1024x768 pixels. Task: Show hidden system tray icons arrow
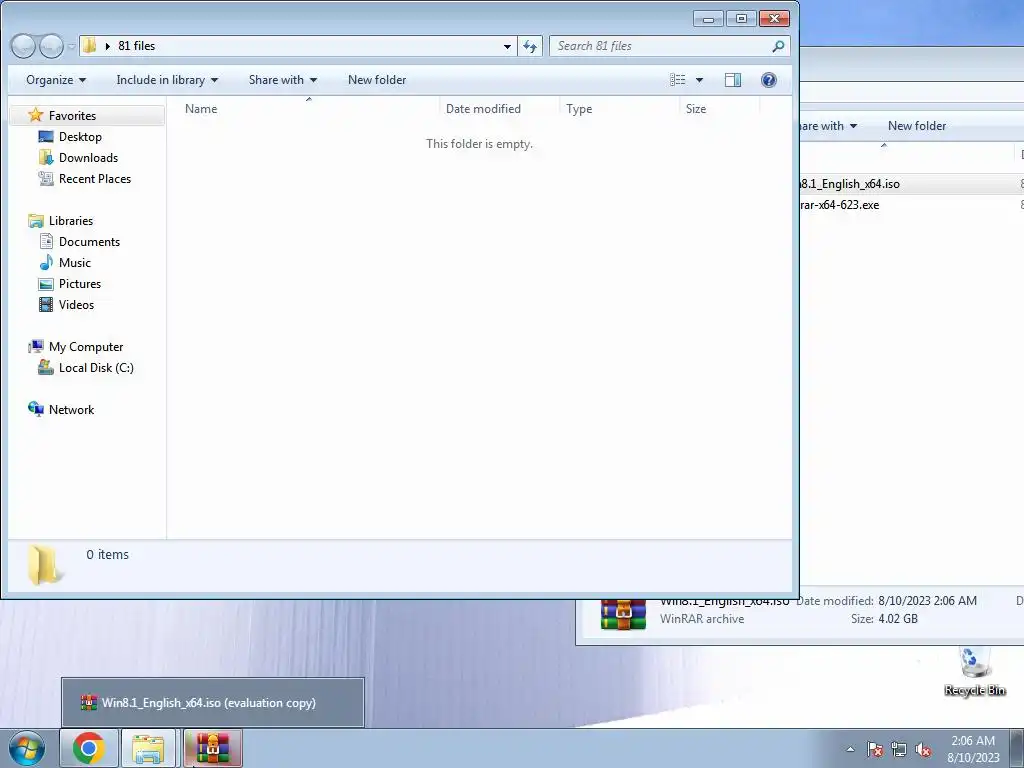tap(850, 749)
